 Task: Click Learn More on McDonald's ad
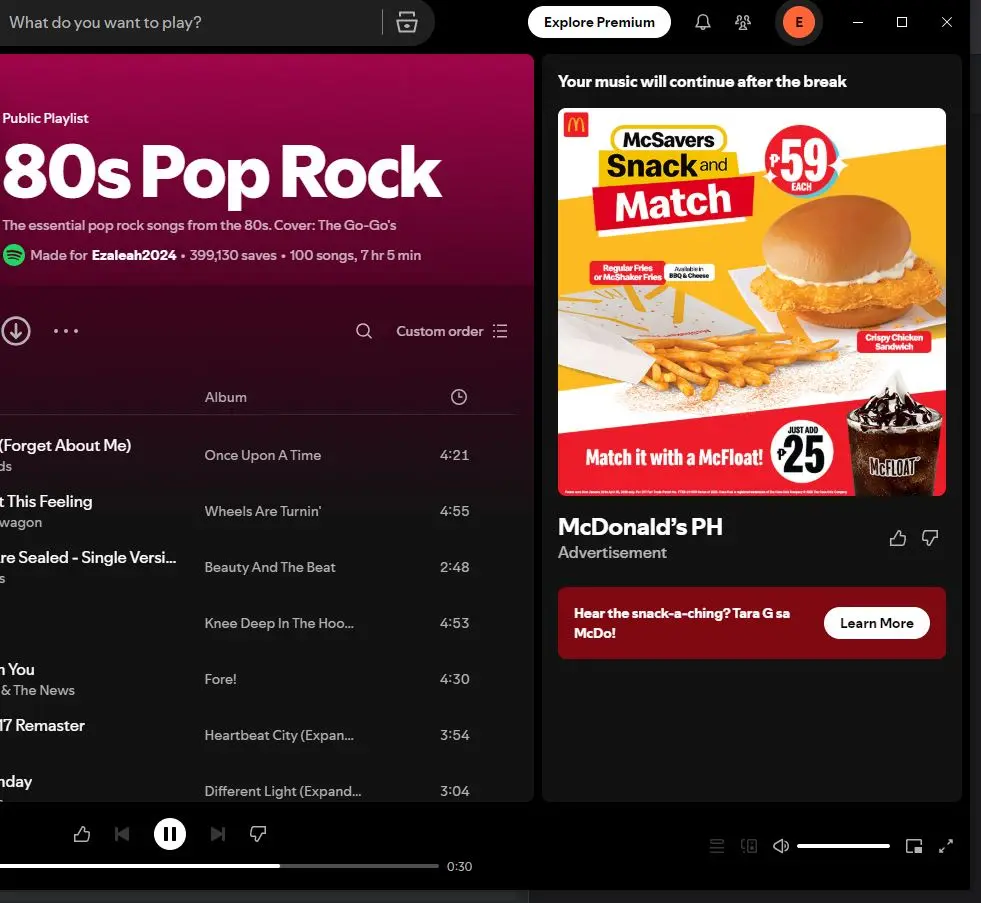[877, 623]
